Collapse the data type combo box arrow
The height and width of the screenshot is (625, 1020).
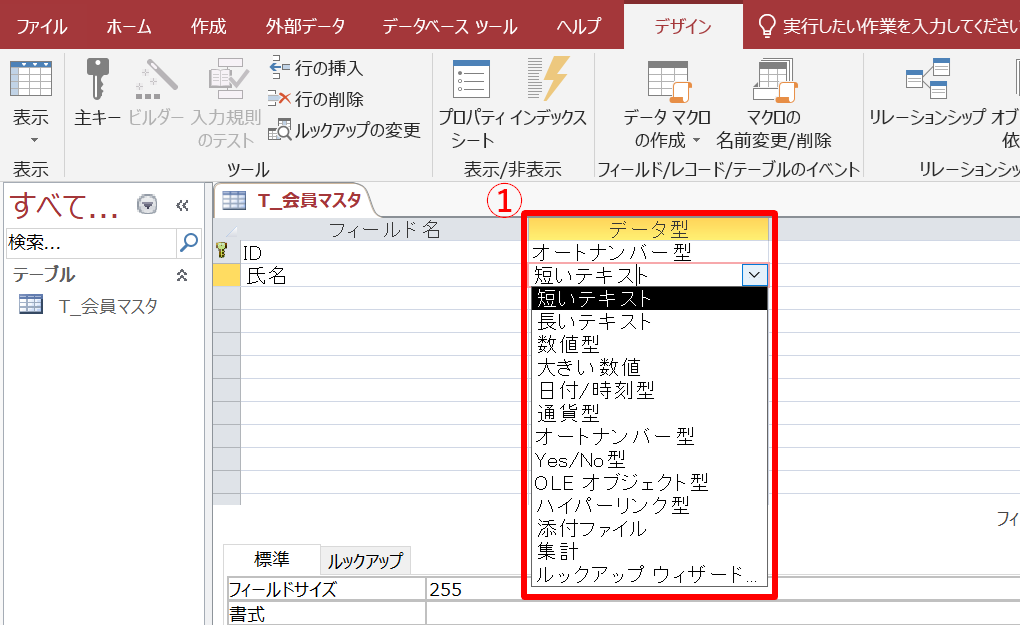click(x=754, y=275)
